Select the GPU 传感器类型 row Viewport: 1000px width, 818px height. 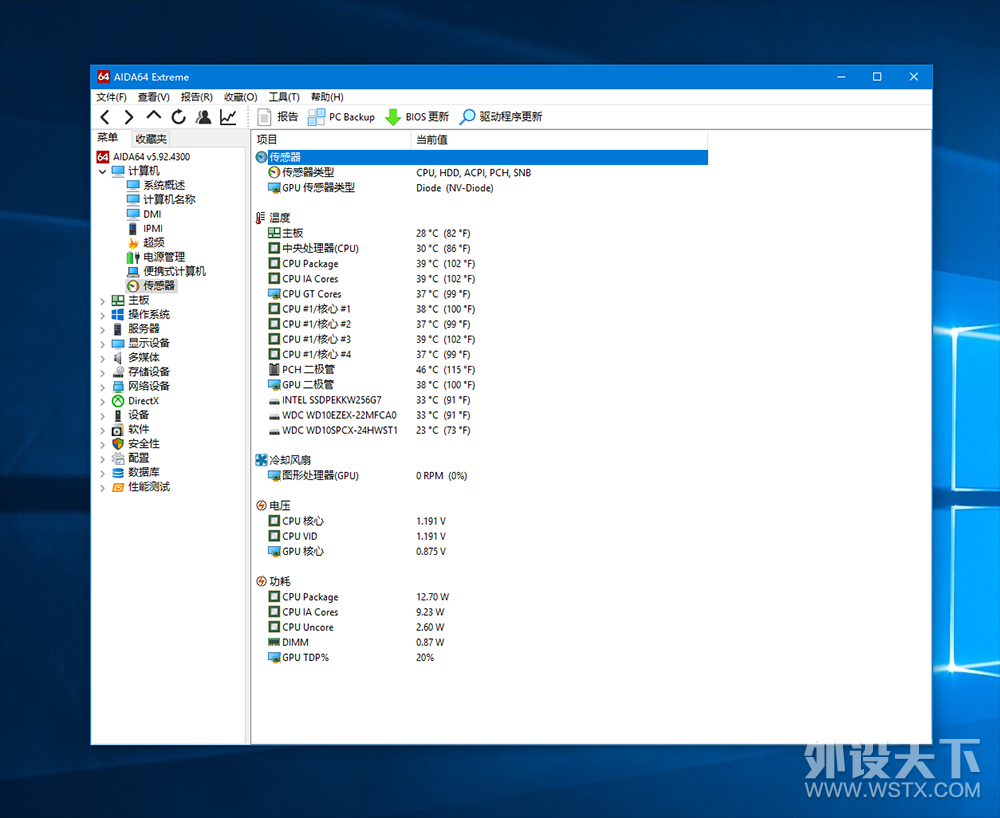tap(481, 188)
